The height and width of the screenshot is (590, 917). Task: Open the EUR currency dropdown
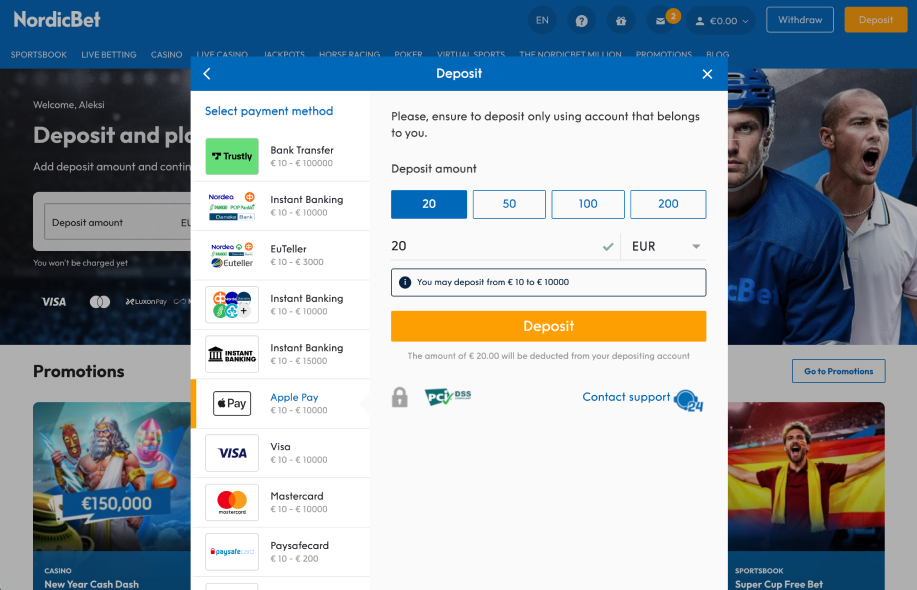pos(664,245)
